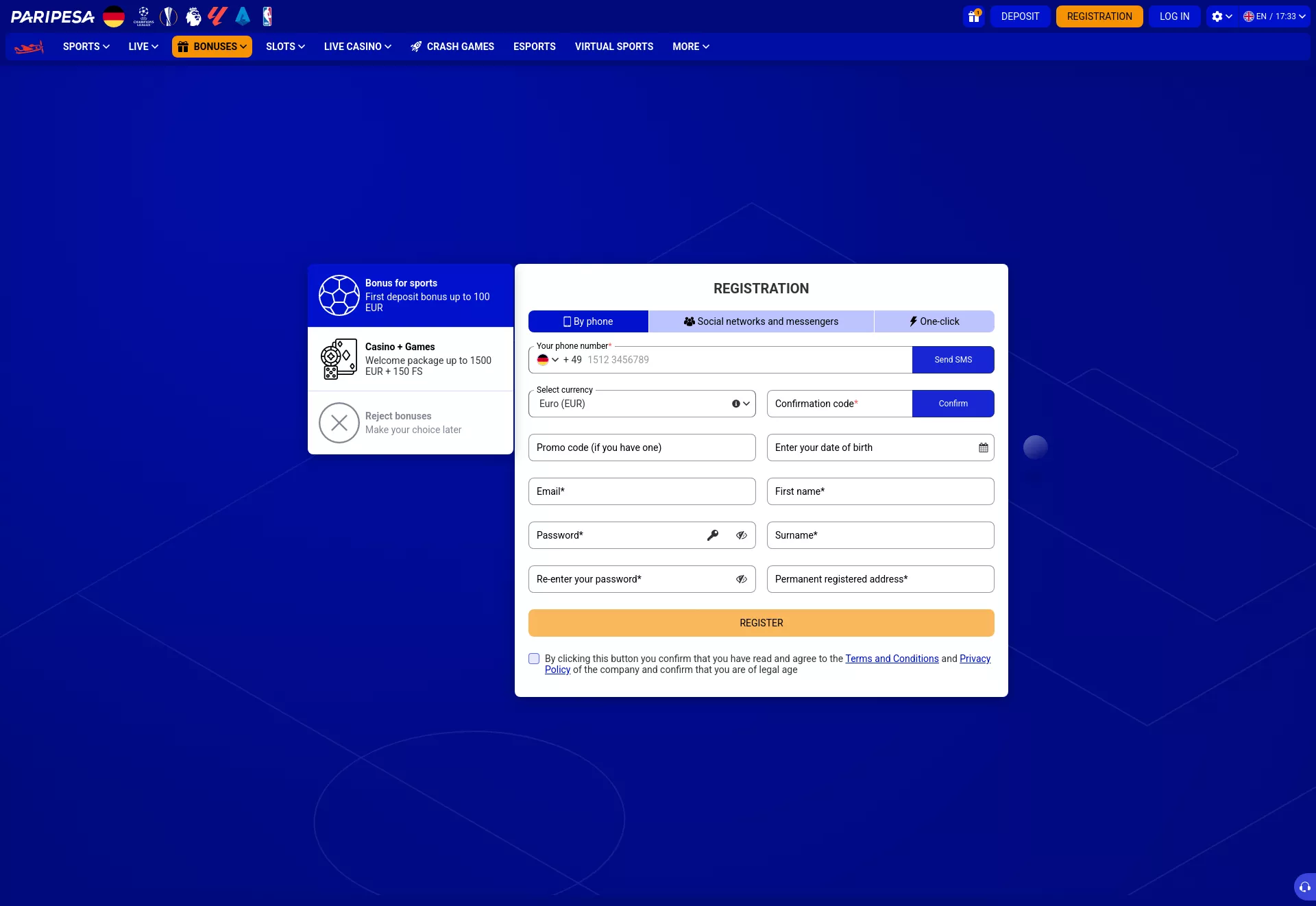Launch the red airplane Aviator icon
Screen dimensions: 1316x906
(x=29, y=47)
